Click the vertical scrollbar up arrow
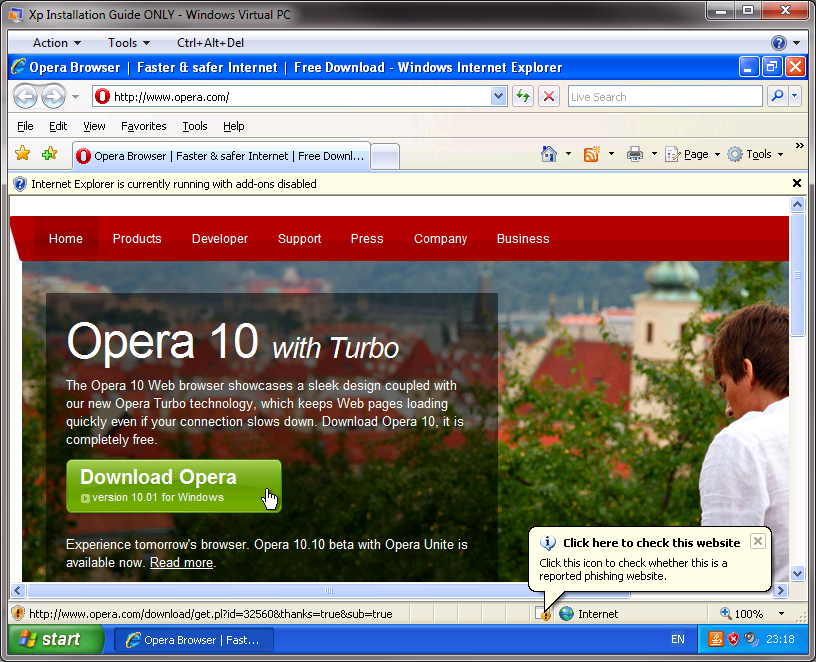The image size is (816, 662). (x=797, y=205)
